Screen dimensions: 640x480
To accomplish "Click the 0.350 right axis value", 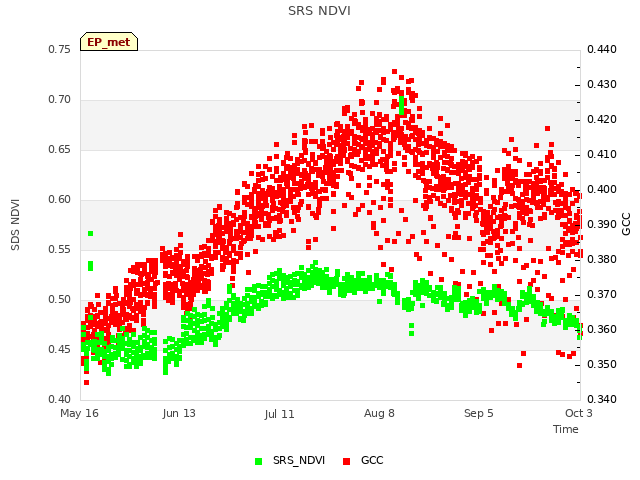I will tap(602, 364).
